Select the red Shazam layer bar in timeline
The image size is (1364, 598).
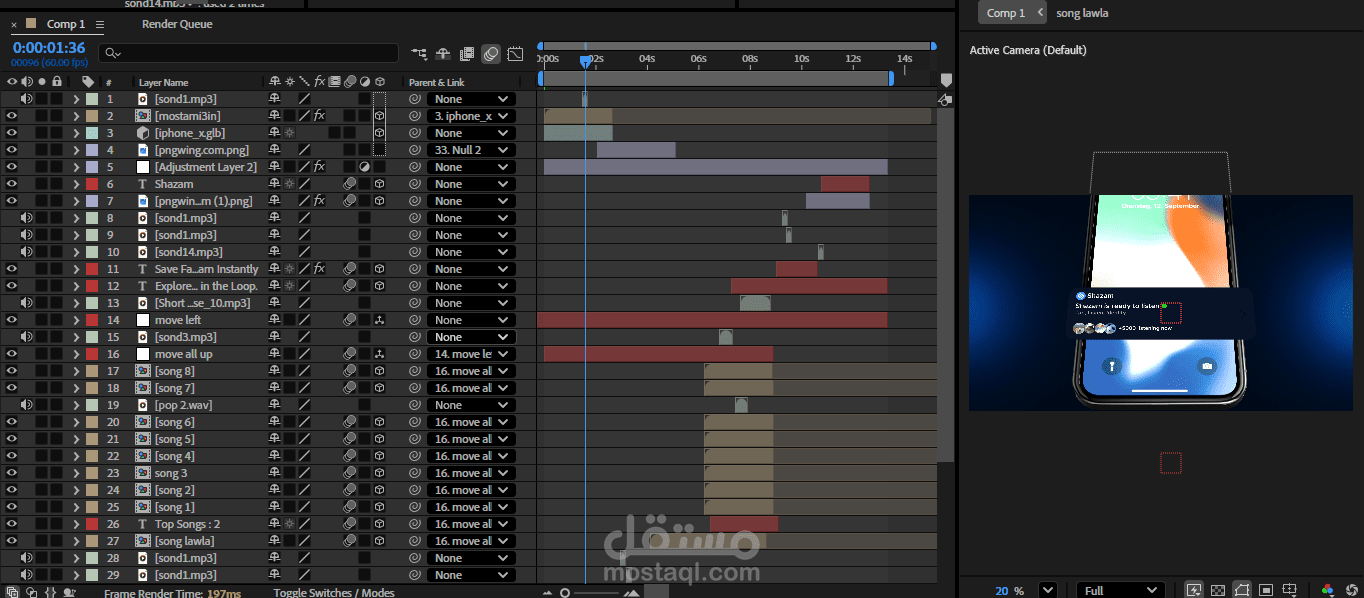(845, 184)
